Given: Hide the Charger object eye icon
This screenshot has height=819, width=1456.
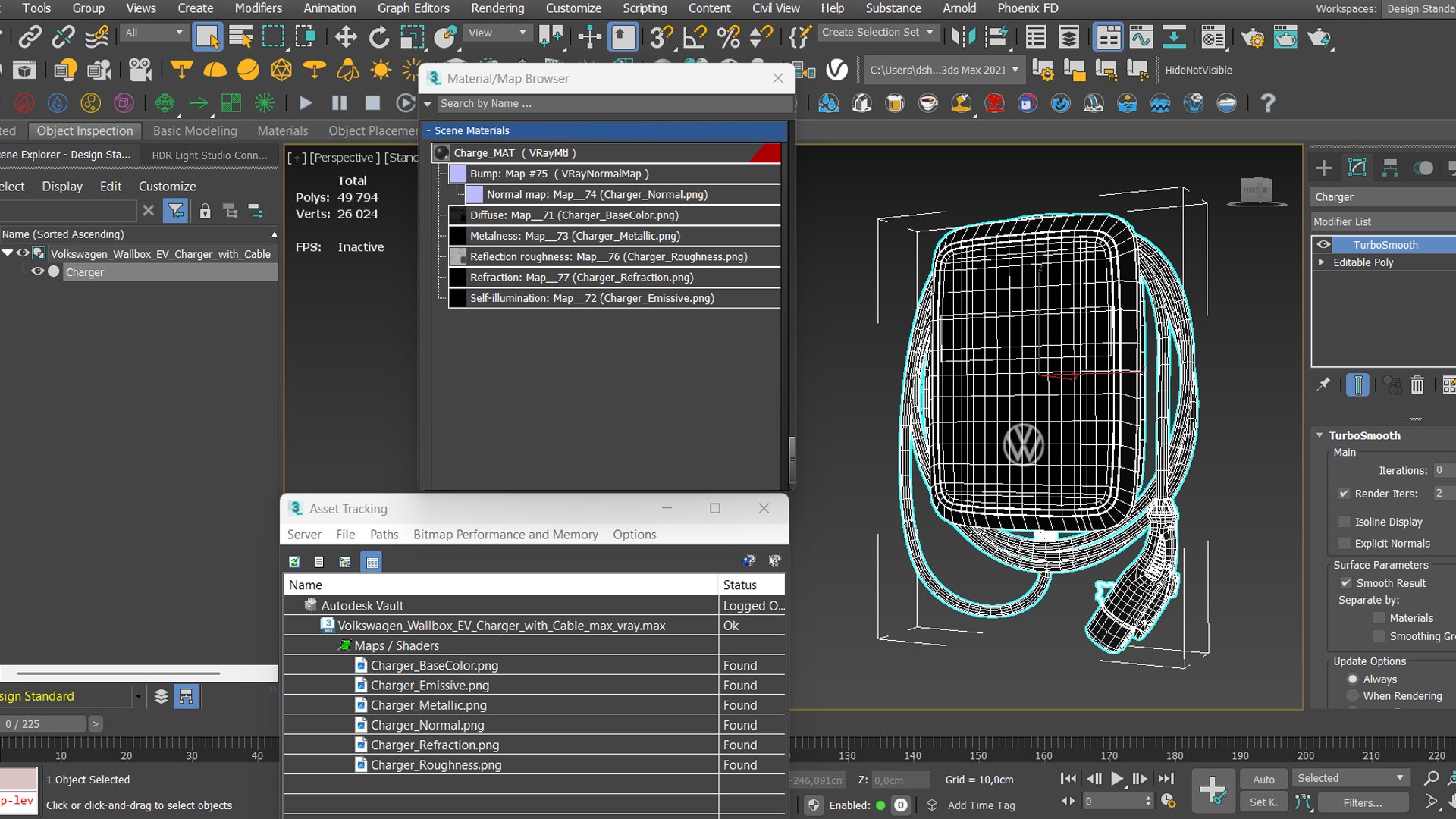Looking at the screenshot, I should coord(36,271).
